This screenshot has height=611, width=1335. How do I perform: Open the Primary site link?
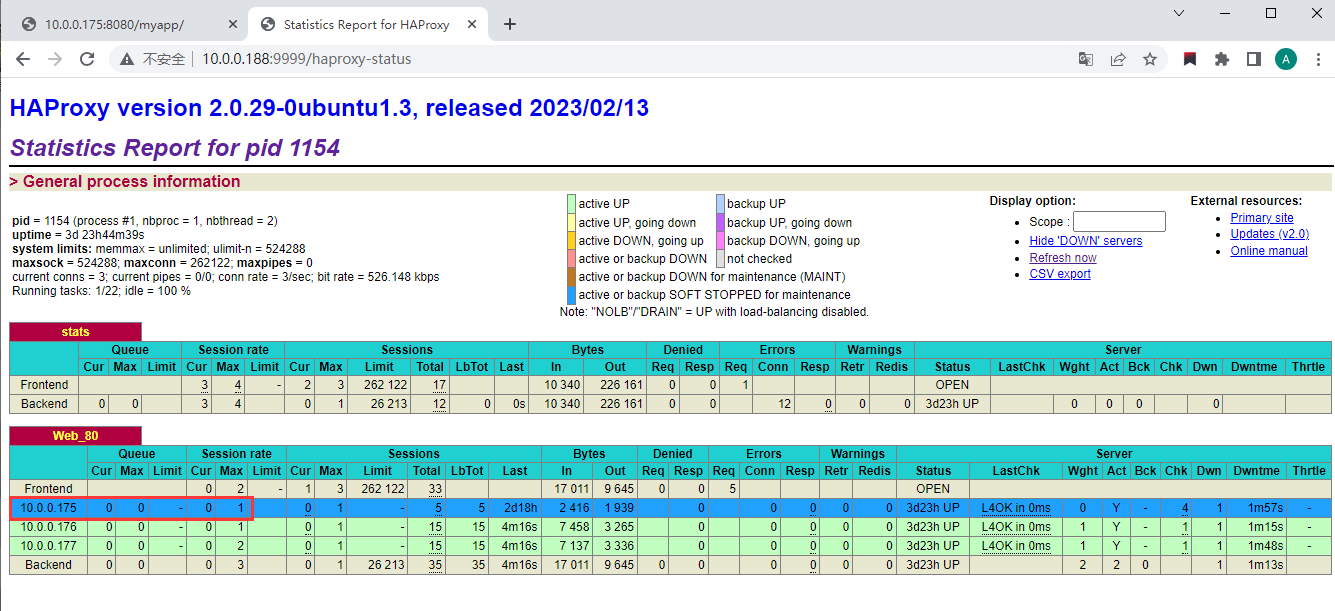1262,218
